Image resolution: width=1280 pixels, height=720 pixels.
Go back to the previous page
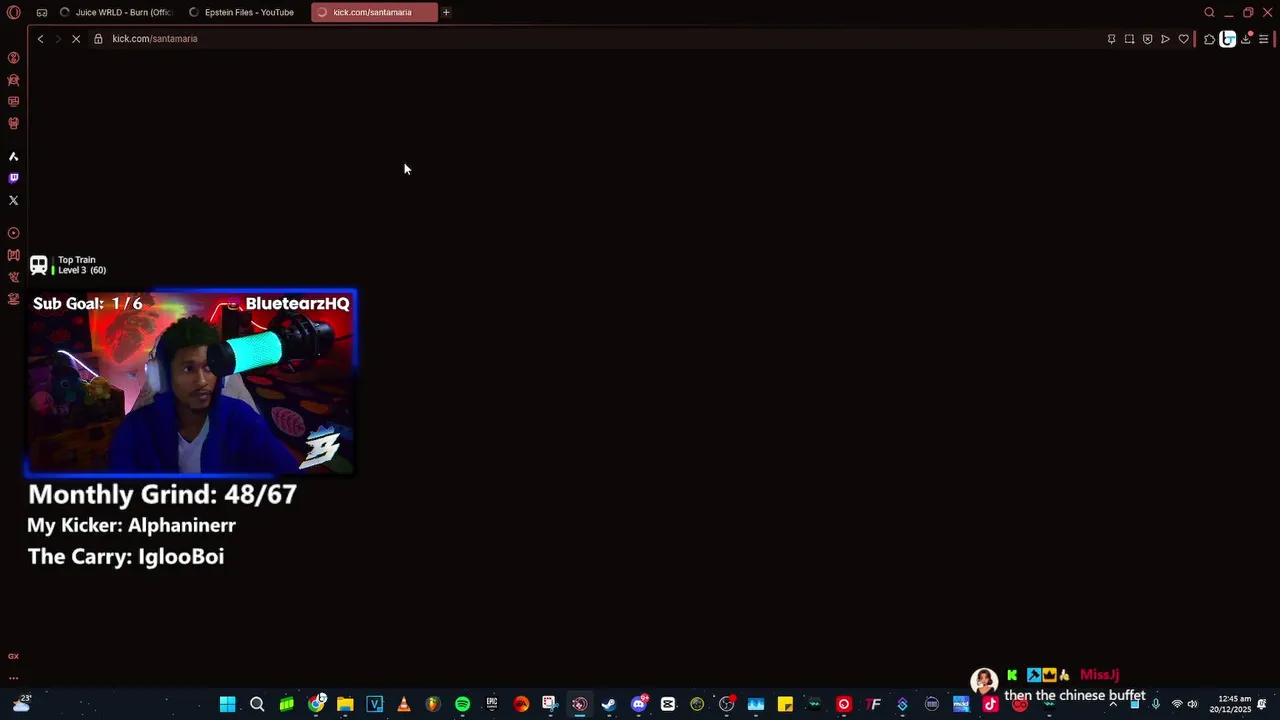click(40, 39)
